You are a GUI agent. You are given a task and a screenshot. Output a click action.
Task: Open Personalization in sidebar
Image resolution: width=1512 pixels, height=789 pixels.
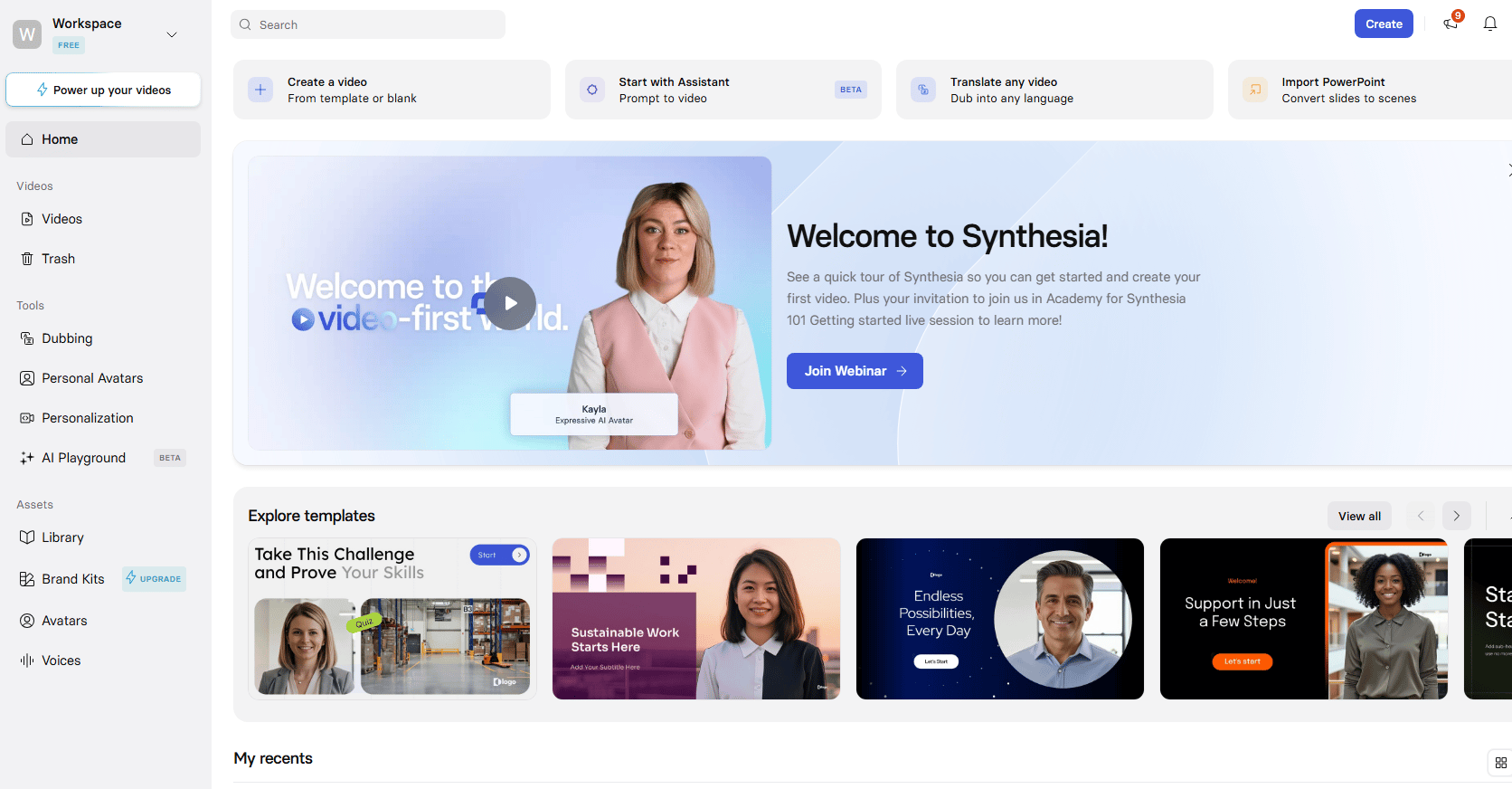103,418
